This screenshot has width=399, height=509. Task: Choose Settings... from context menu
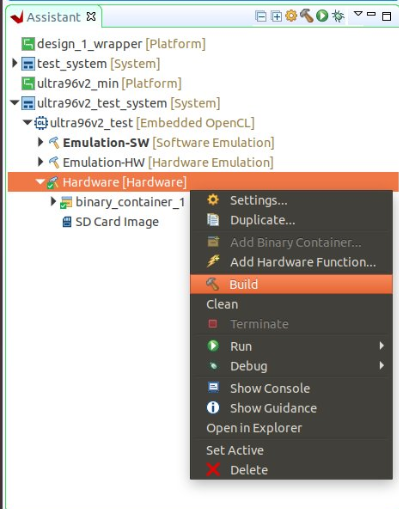(x=291, y=200)
